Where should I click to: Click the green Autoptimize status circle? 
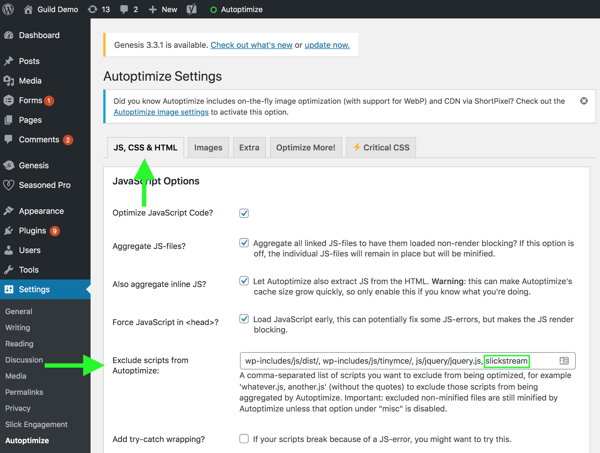coord(214,10)
